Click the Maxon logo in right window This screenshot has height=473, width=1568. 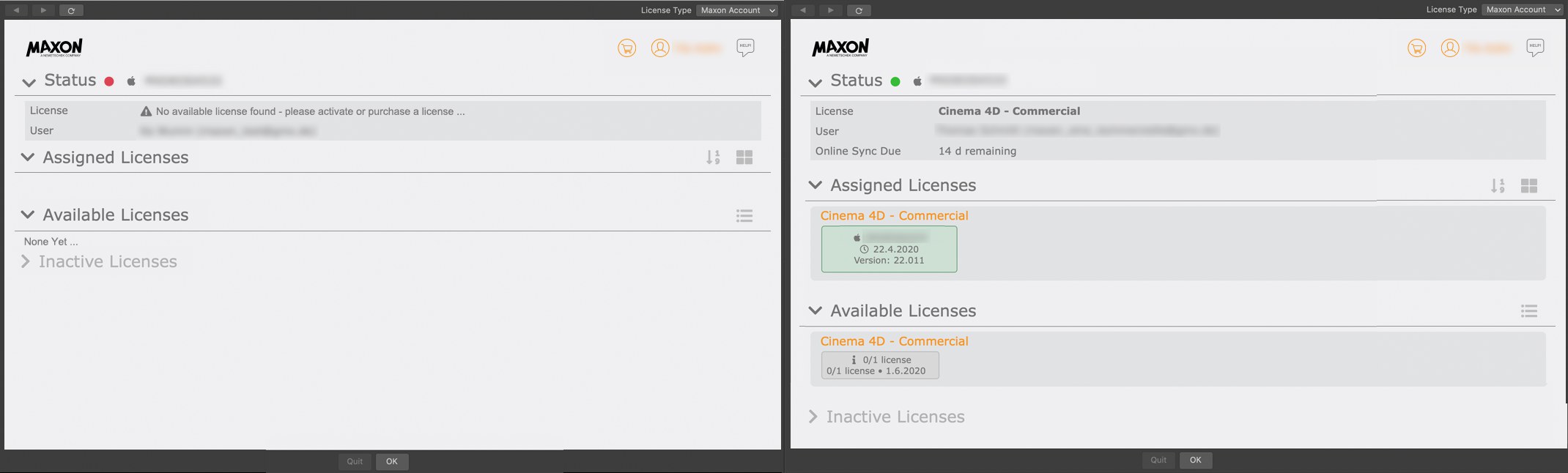tap(840, 48)
